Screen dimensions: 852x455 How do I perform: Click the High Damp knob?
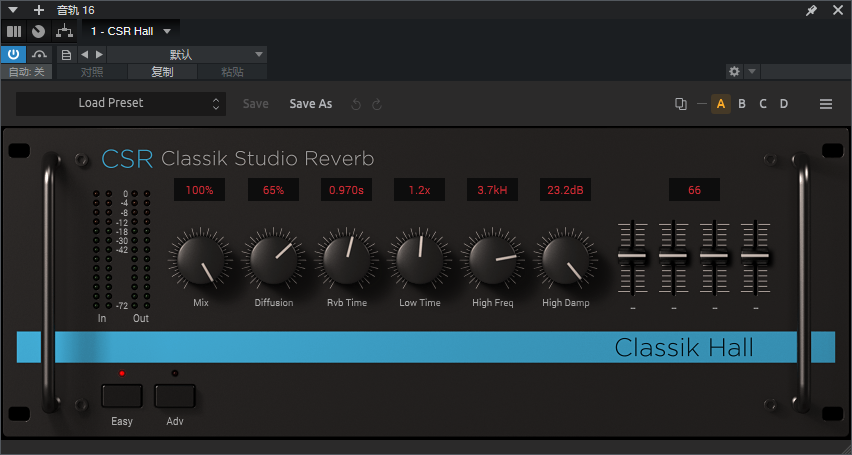pyautogui.click(x=566, y=260)
